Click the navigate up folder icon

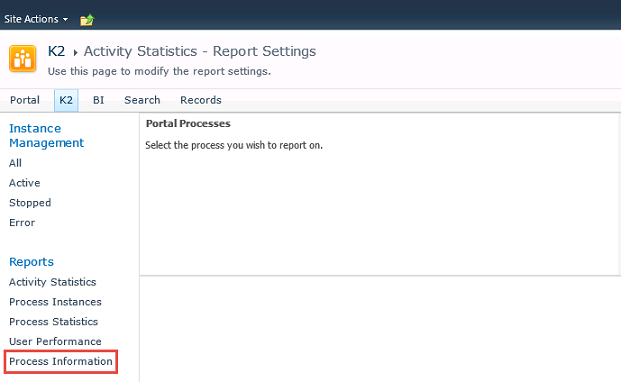click(87, 19)
